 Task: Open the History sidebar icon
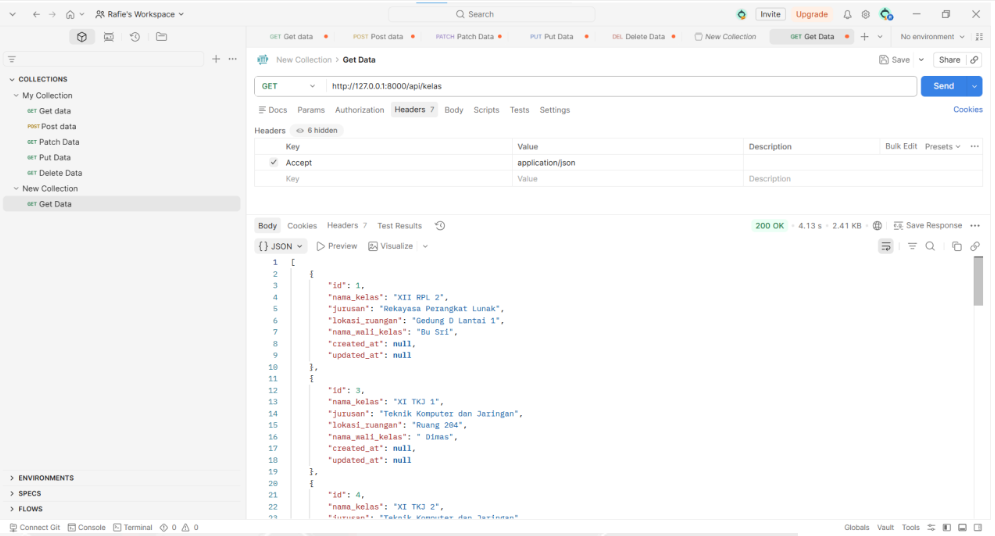(135, 37)
